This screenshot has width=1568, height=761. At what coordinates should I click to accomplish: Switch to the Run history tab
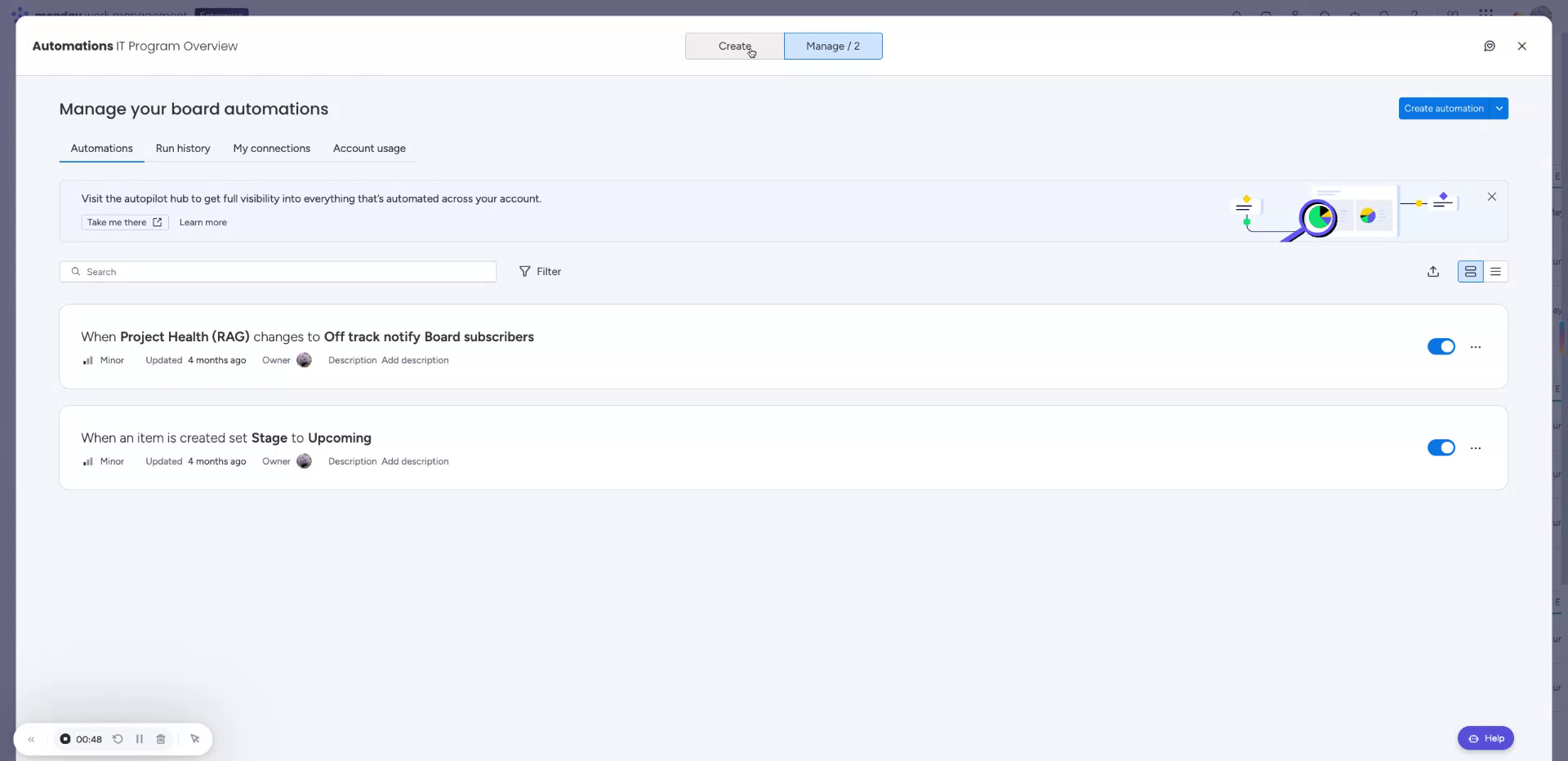pos(182,148)
